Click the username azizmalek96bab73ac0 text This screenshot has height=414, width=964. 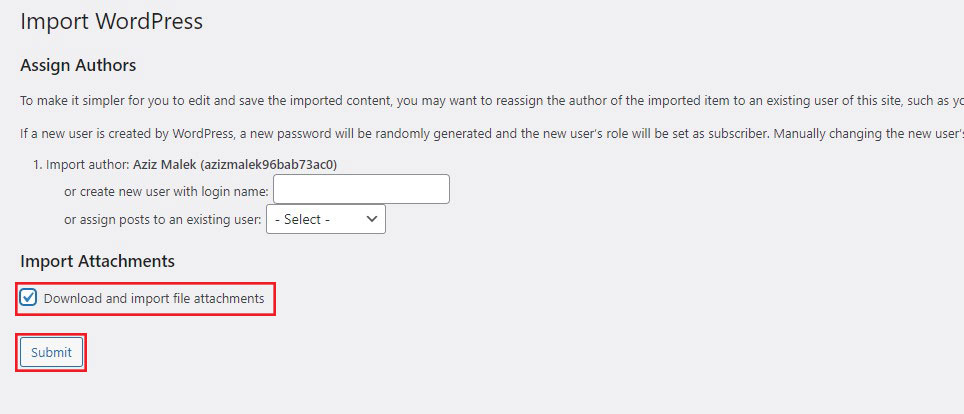pyautogui.click(x=269, y=165)
